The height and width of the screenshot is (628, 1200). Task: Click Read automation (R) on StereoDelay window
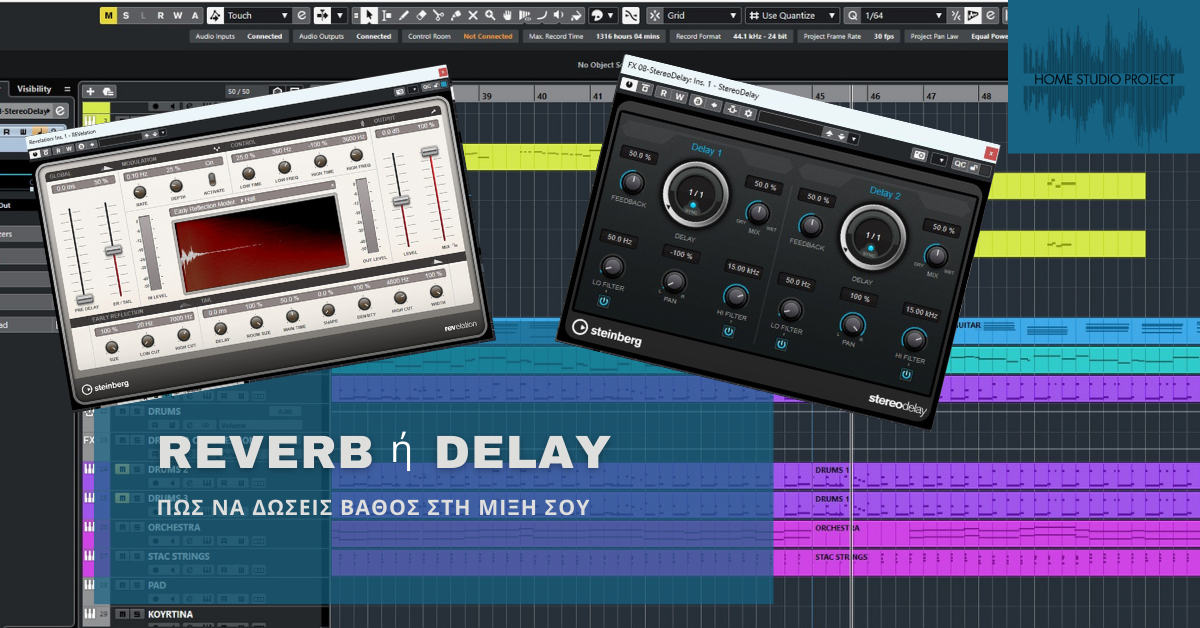point(663,96)
